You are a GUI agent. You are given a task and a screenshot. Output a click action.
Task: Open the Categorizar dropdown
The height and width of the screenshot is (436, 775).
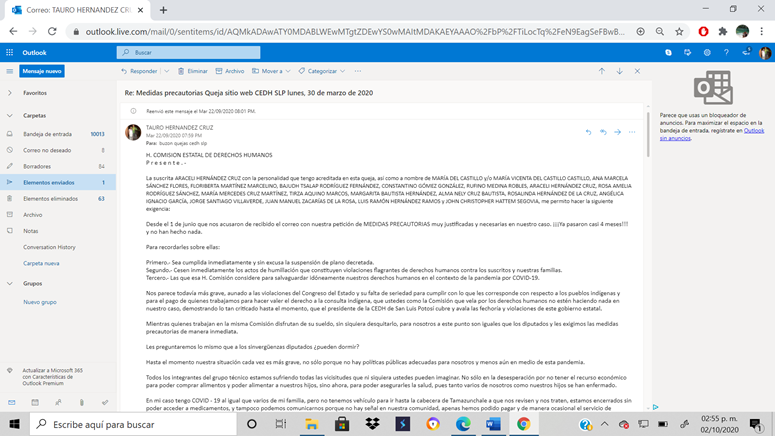click(322, 71)
